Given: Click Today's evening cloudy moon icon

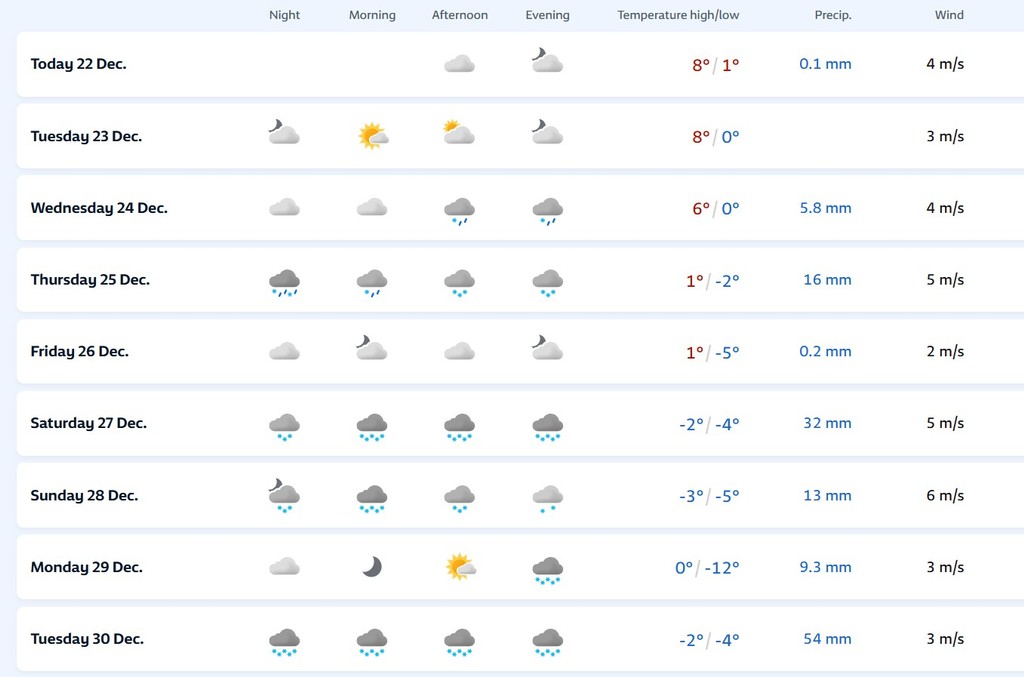Looking at the screenshot, I should [547, 62].
